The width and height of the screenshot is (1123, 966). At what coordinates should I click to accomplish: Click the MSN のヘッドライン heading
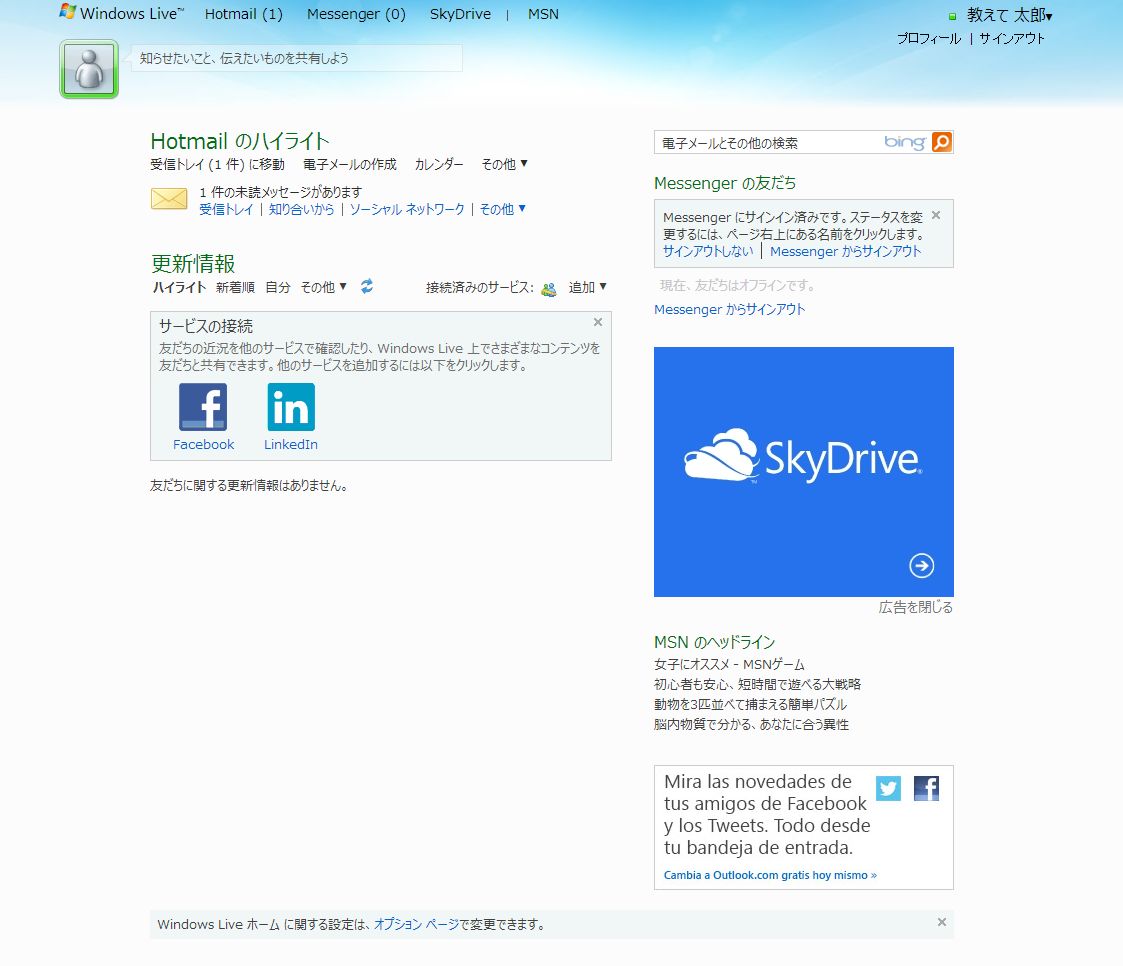[714, 642]
